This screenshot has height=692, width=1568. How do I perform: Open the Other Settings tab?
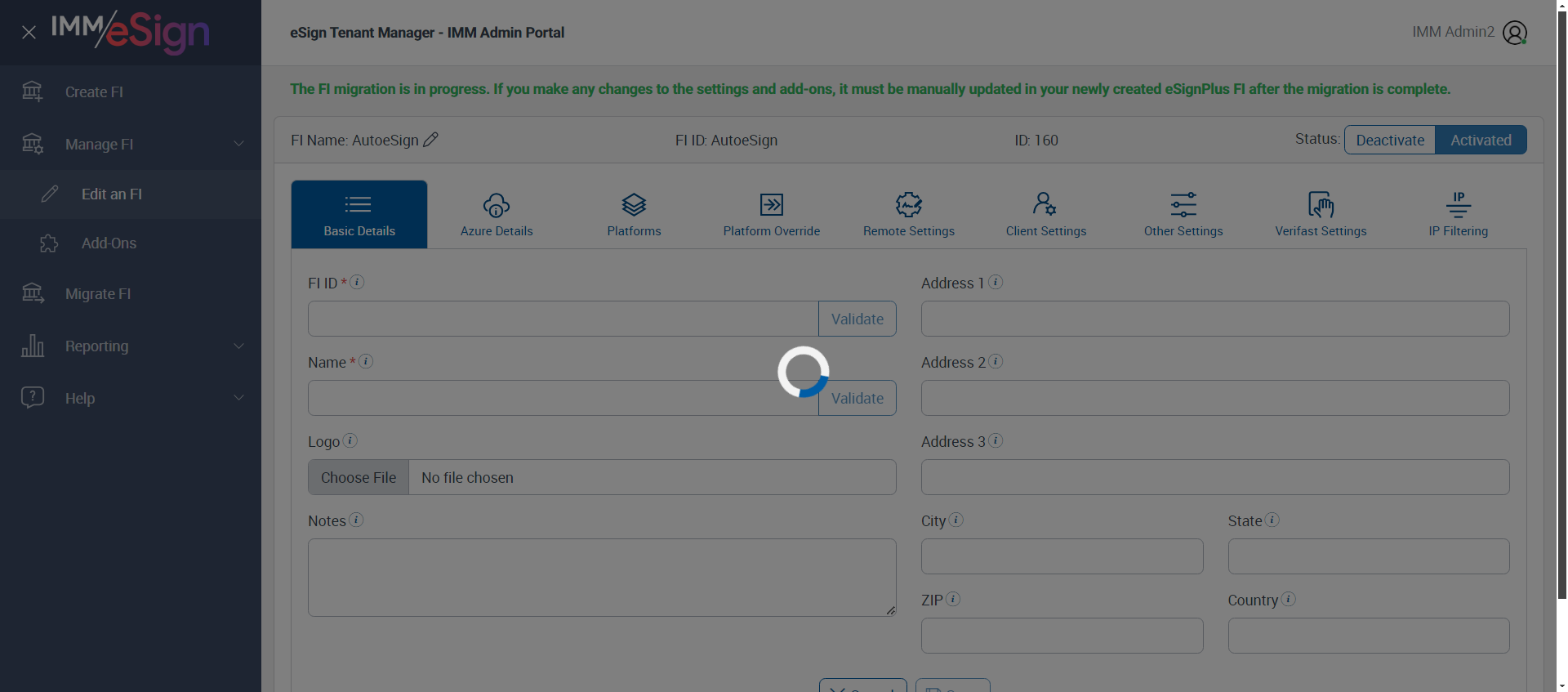point(1183,214)
